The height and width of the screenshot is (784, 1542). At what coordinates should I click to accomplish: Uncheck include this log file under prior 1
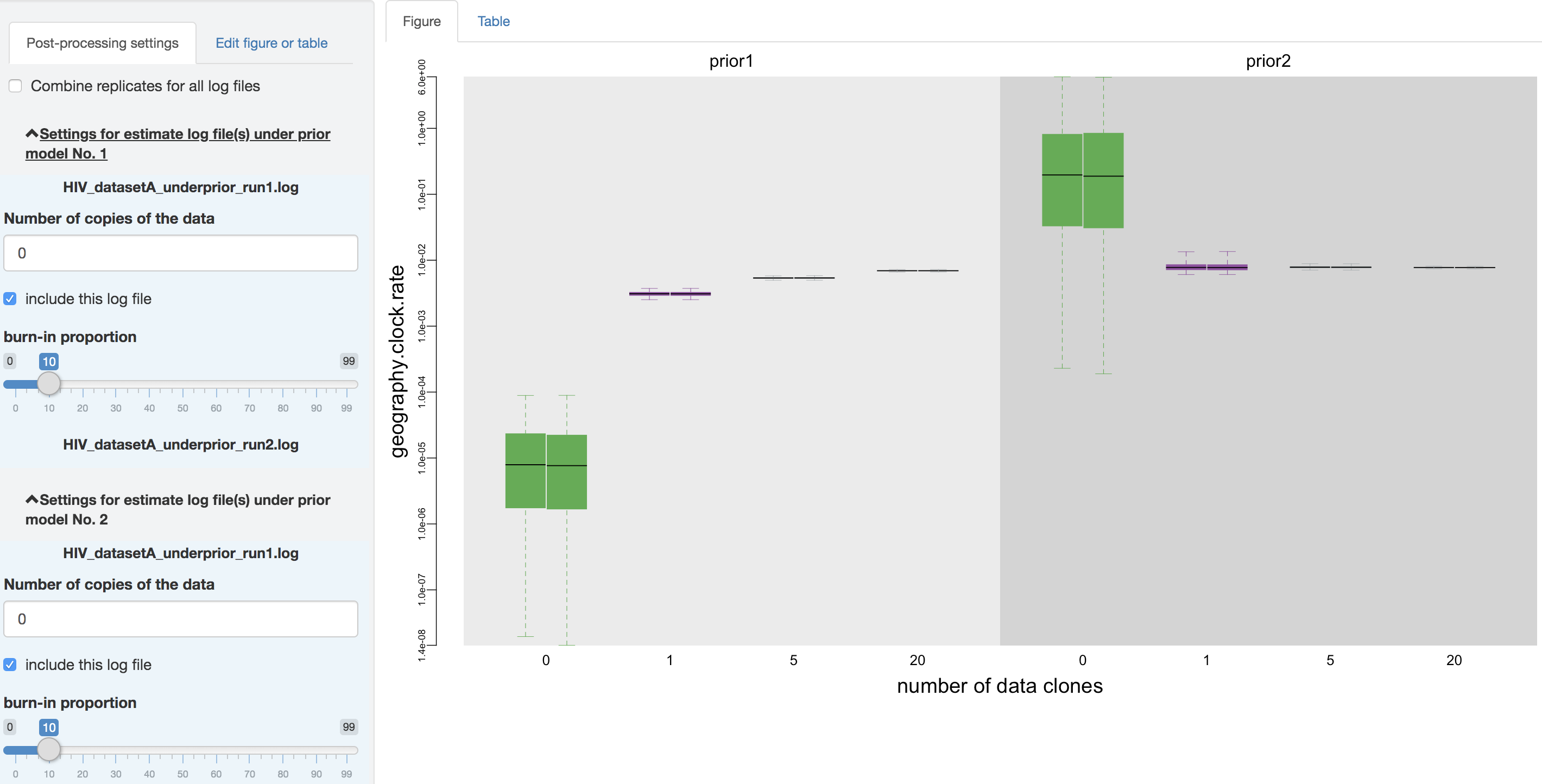(10, 299)
